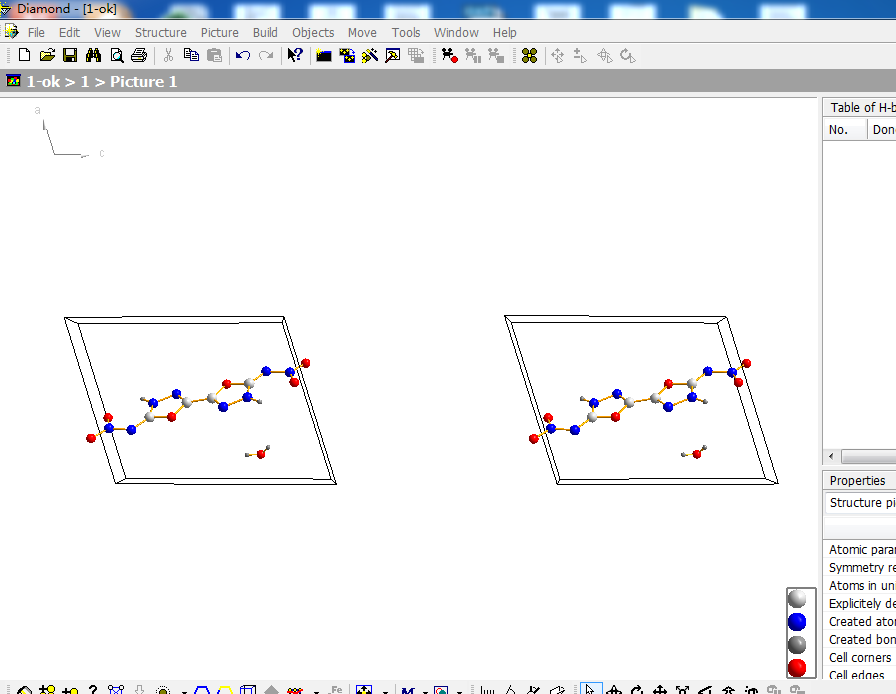Open print preview with the magnifier page icon
The image size is (896, 694).
point(117,55)
